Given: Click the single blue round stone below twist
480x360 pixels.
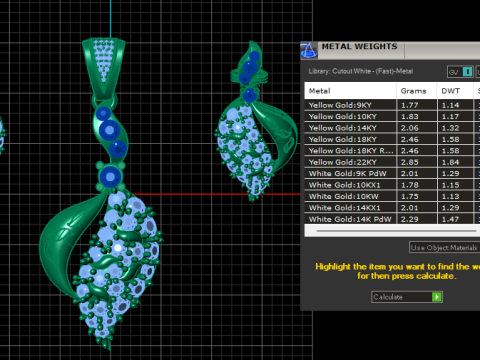Looking at the screenshot, I should pos(110,177).
